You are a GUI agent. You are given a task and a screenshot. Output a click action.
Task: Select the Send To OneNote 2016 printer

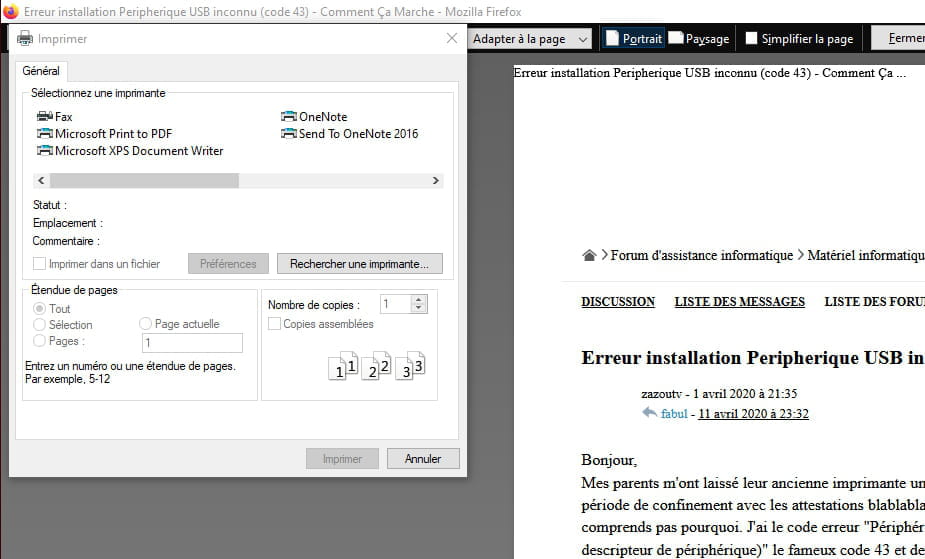coord(349,133)
